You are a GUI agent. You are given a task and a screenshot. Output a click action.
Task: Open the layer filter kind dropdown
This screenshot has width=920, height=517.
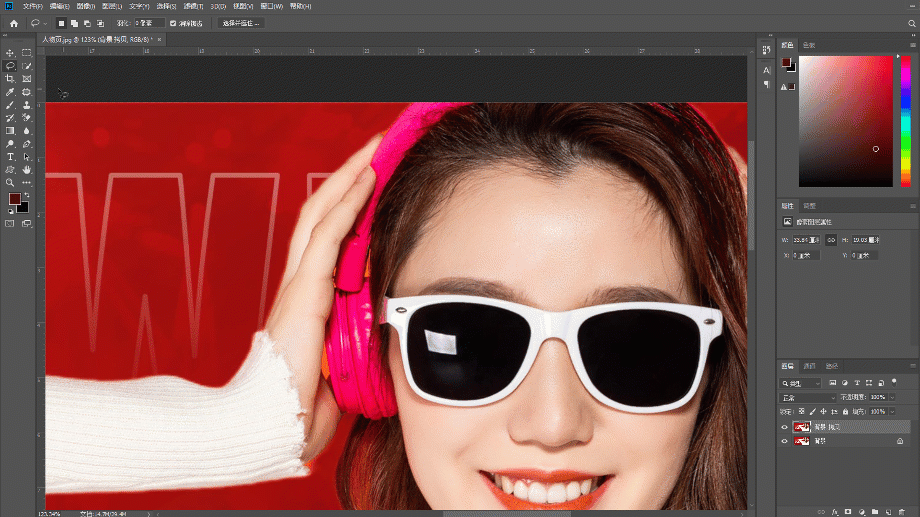pos(801,383)
